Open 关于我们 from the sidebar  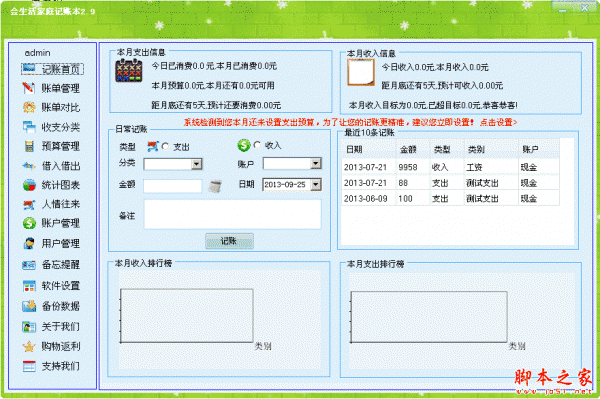tap(61, 327)
